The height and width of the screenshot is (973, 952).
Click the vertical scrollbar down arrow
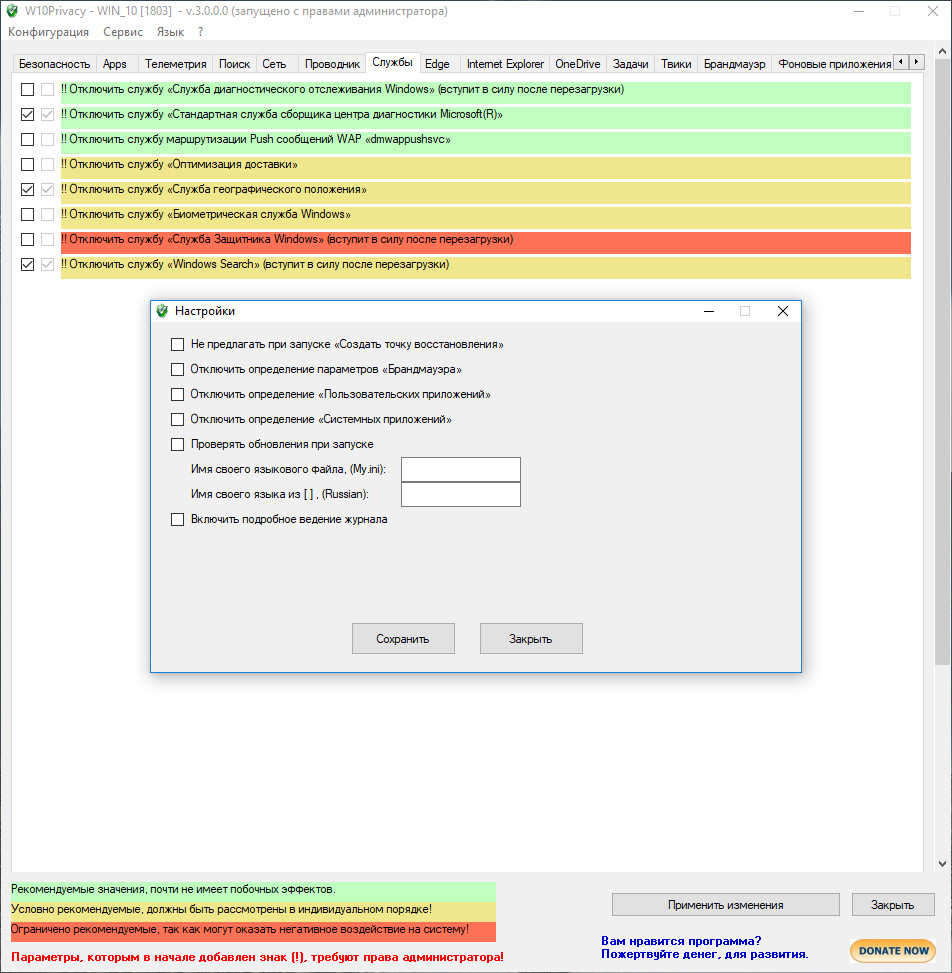coord(943,863)
